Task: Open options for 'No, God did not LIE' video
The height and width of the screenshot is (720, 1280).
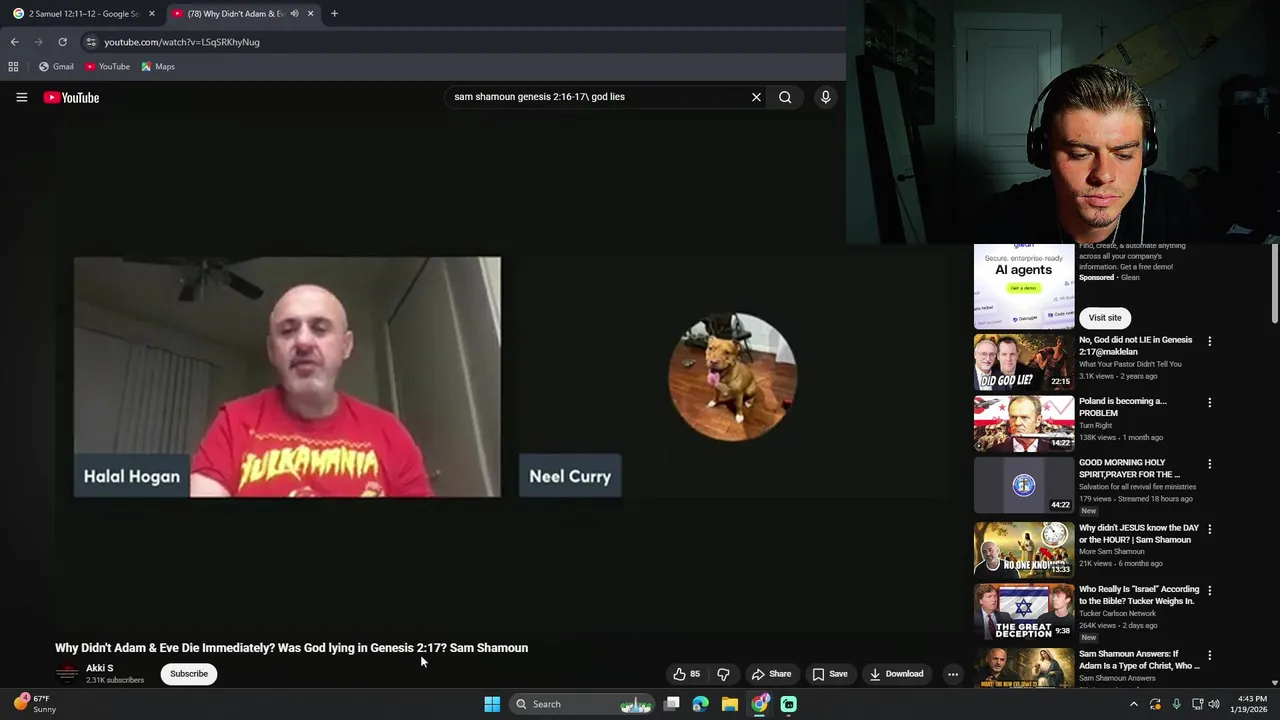Action: tap(1209, 341)
